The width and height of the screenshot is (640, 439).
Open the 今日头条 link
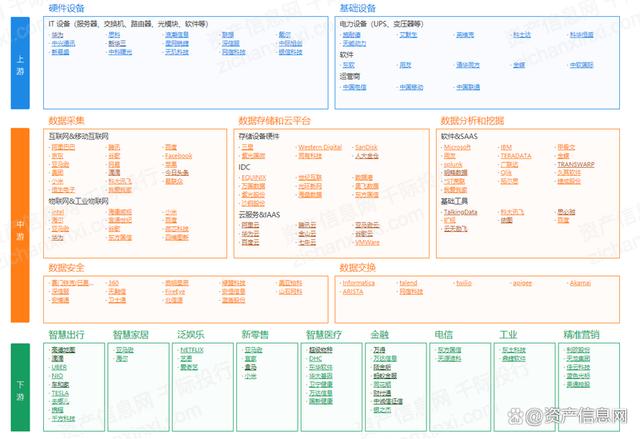tap(177, 173)
